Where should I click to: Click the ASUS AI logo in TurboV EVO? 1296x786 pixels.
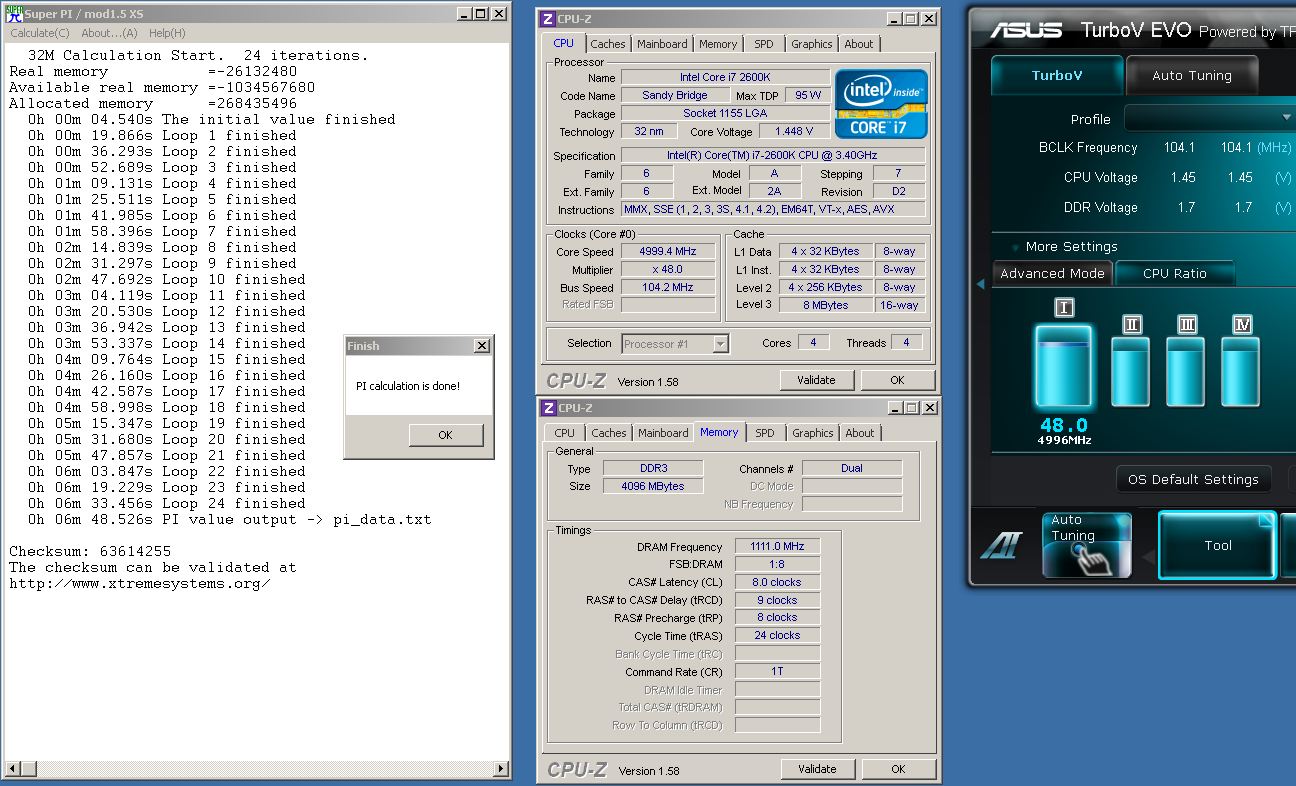[1001, 546]
